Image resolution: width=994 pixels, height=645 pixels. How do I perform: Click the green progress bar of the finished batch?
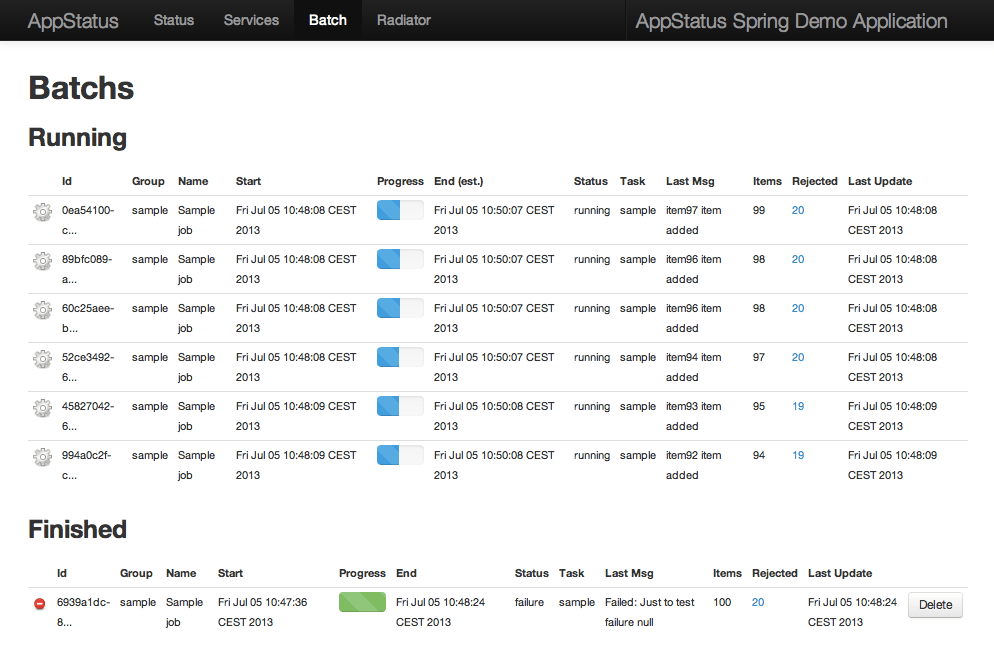(x=361, y=602)
